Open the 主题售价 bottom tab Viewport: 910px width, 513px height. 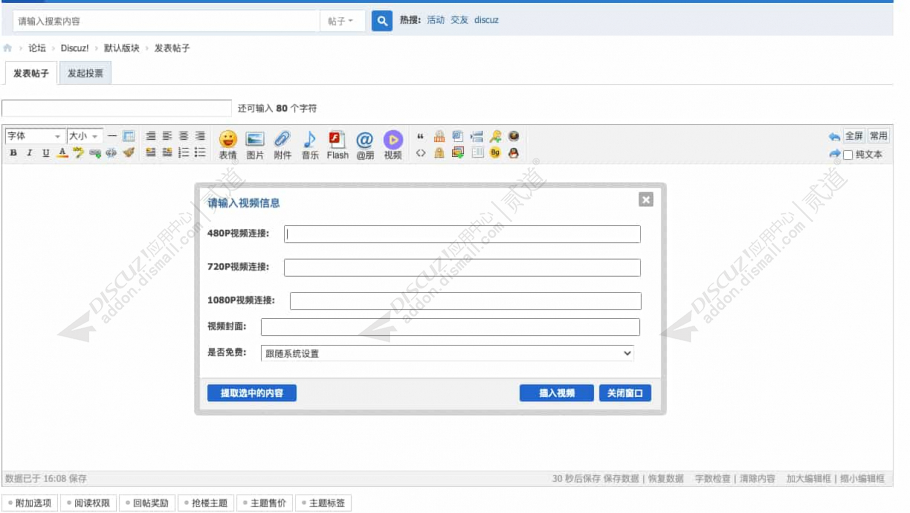(264, 503)
